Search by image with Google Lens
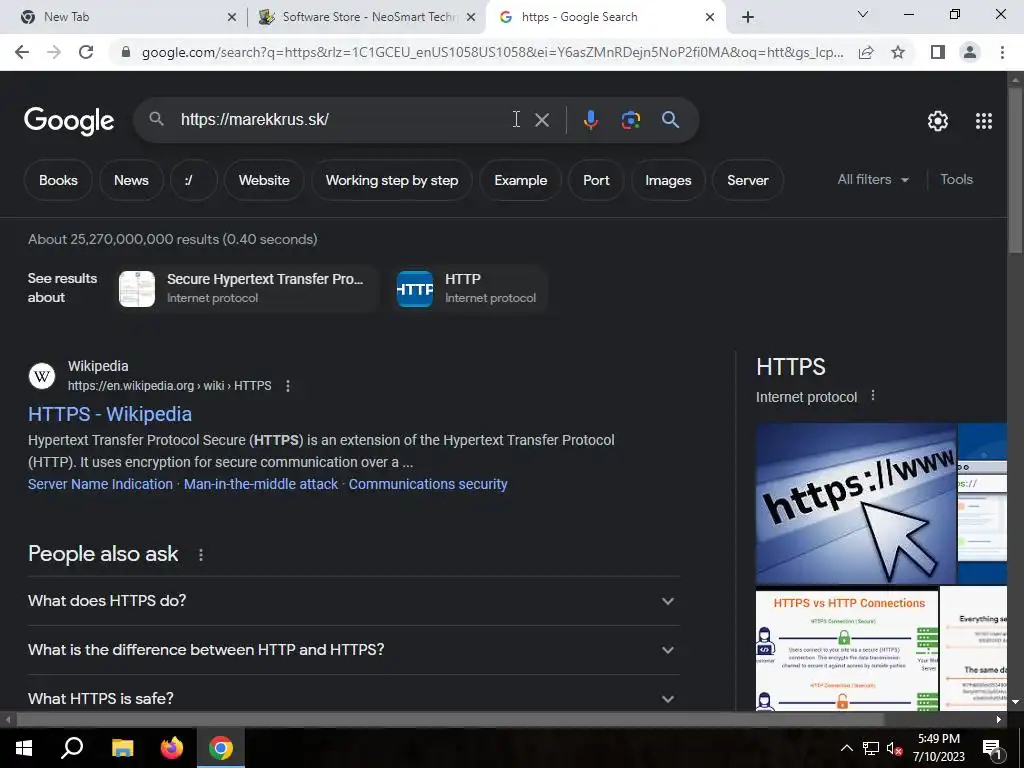The height and width of the screenshot is (768, 1024). [x=630, y=120]
